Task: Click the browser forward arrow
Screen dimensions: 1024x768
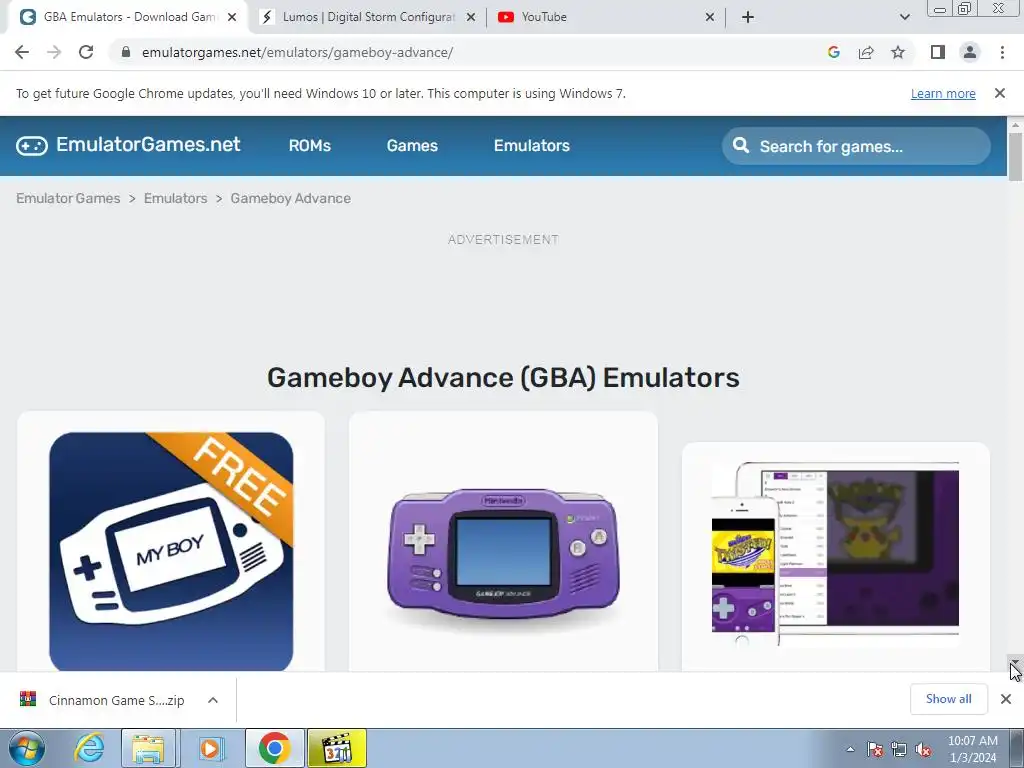Action: click(x=54, y=52)
